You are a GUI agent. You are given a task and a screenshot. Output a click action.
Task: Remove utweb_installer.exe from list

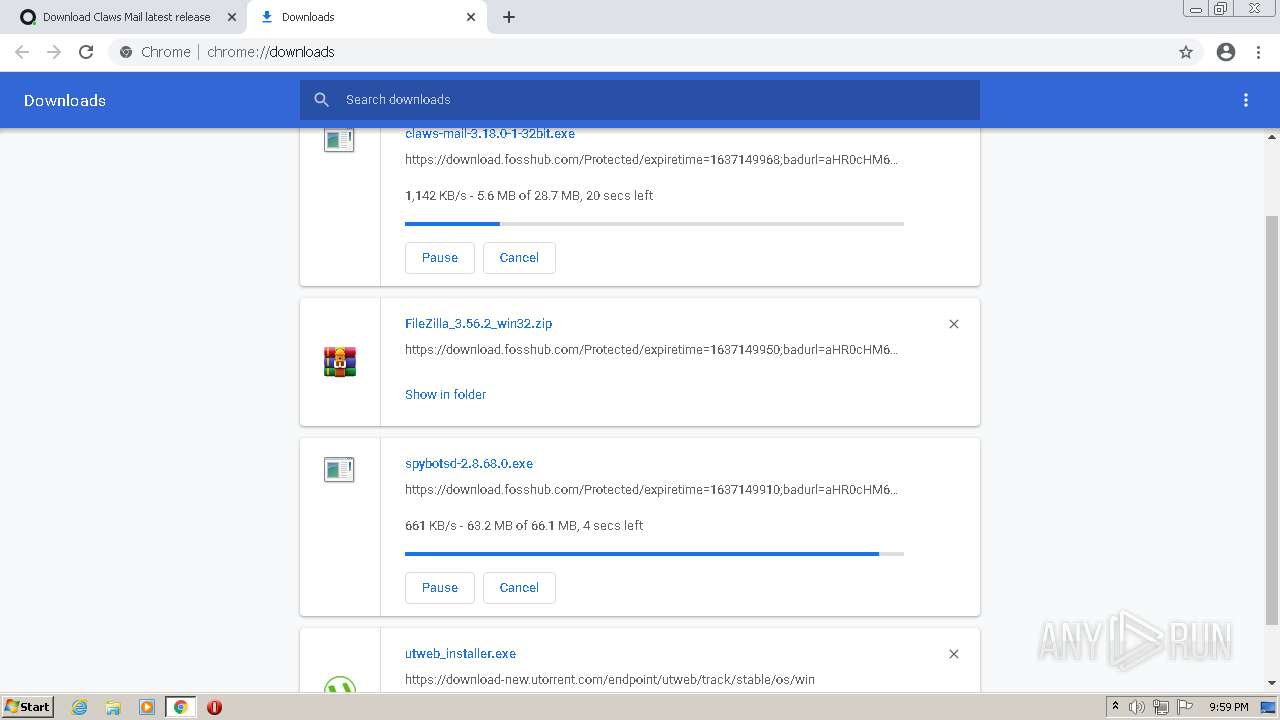pyautogui.click(x=954, y=654)
